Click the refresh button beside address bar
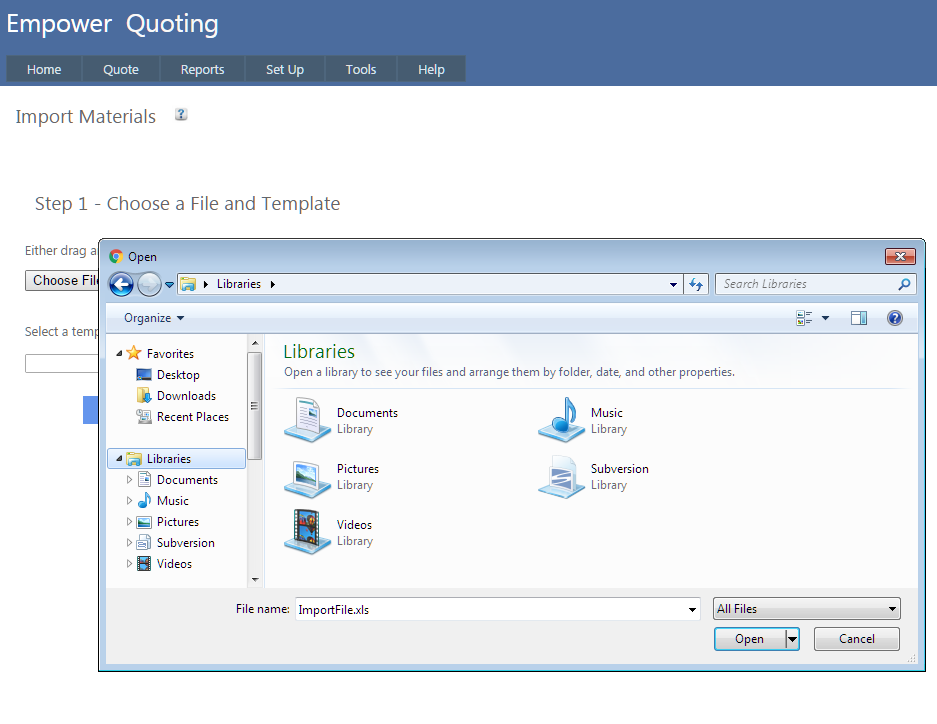Image resolution: width=937 pixels, height=724 pixels. point(697,284)
